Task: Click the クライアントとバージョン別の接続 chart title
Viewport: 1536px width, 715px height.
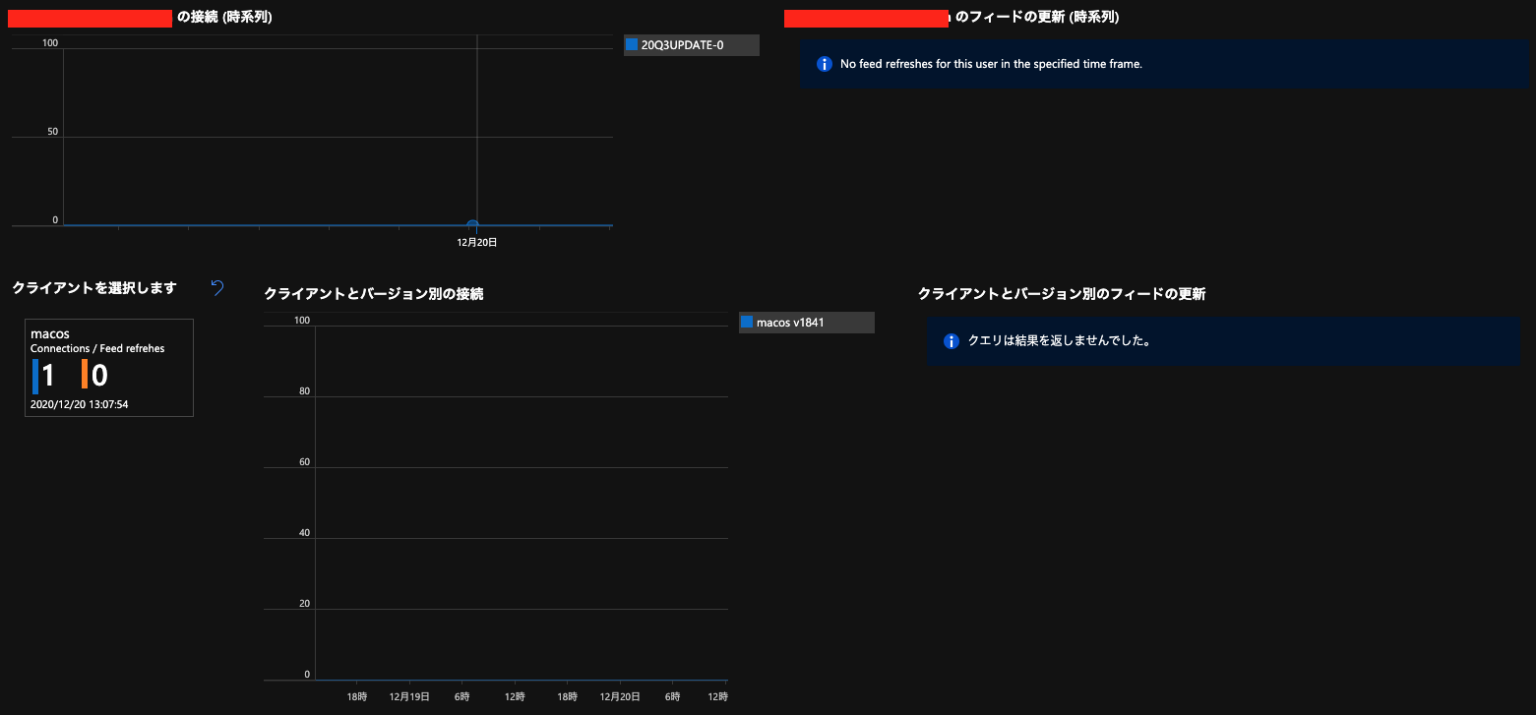Action: 374,294
